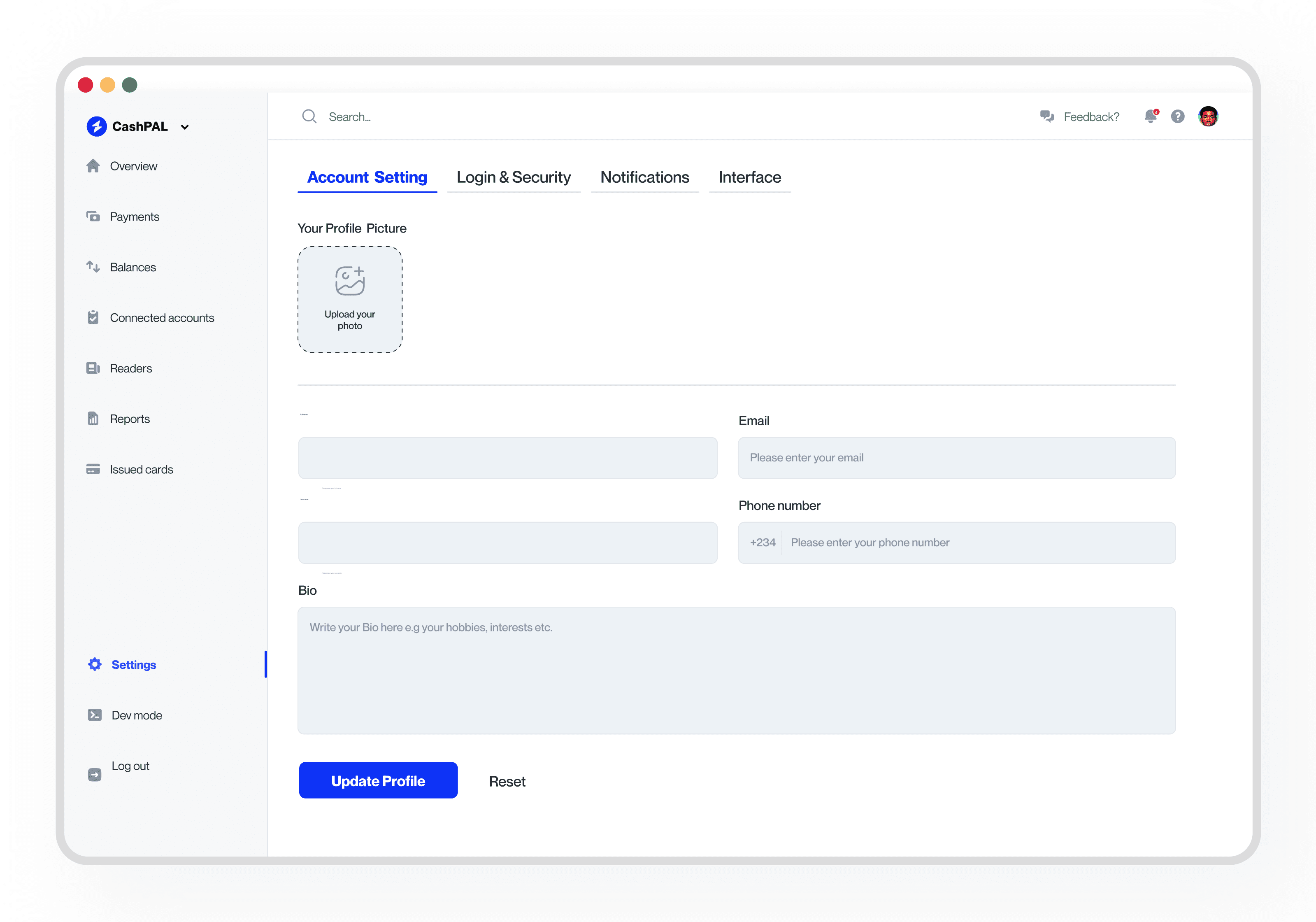Image resolution: width=1316 pixels, height=922 pixels.
Task: Select the Payments icon in sidebar
Action: tap(94, 216)
